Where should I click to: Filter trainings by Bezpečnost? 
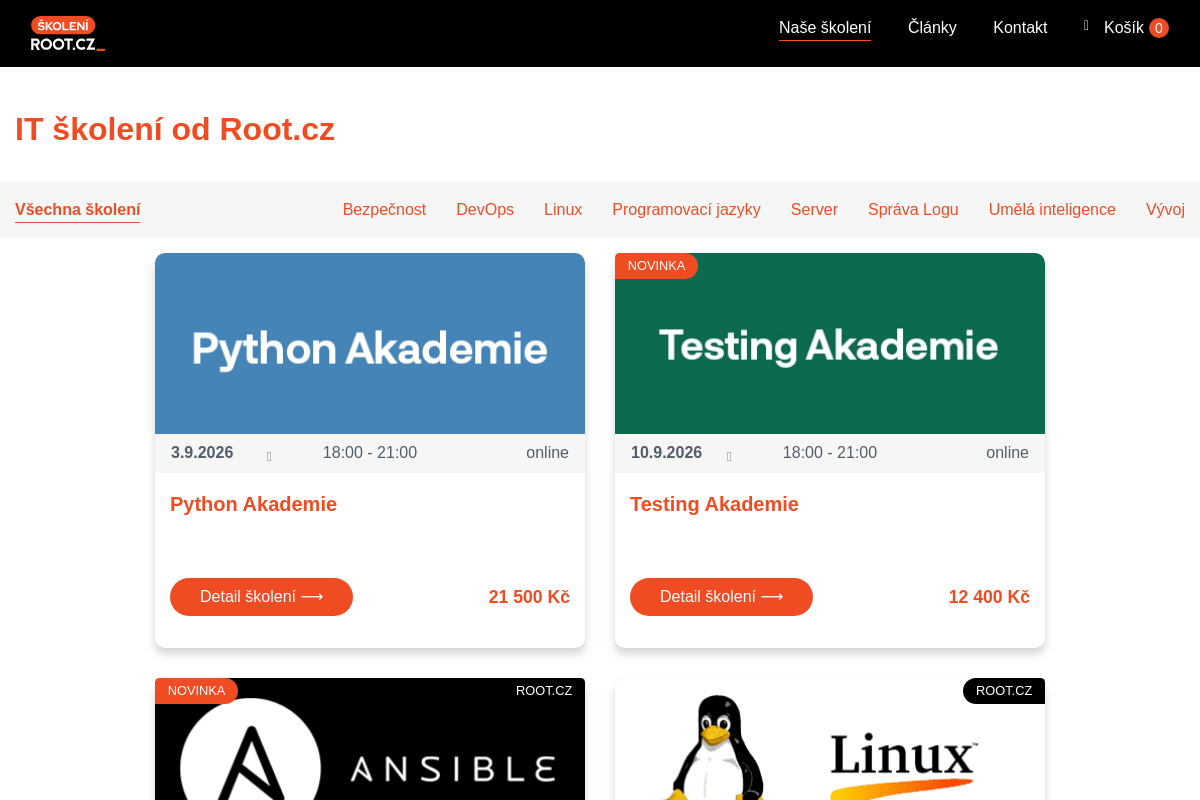coord(384,210)
